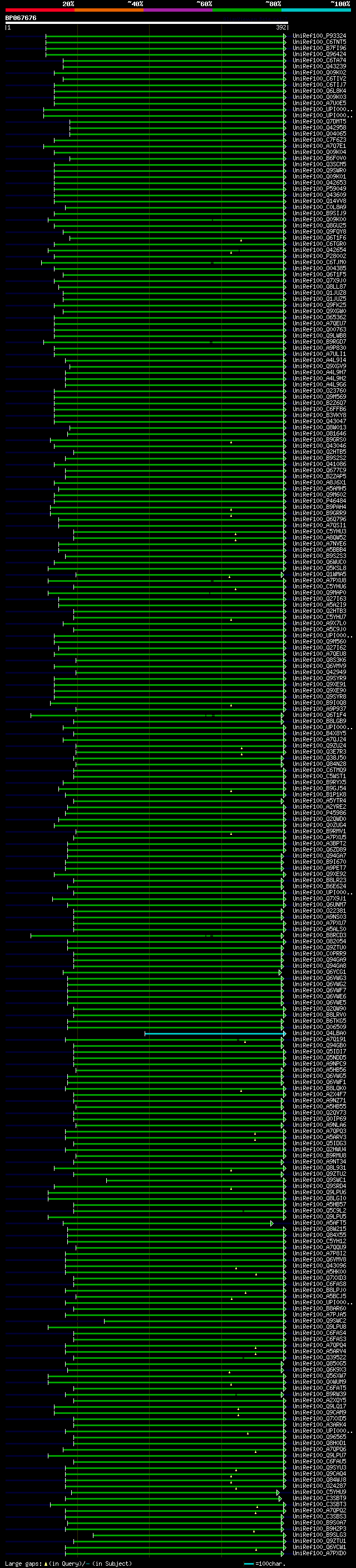The height and width of the screenshot is (1568, 356).
Task: Open hit UniRef100_A5ARV3
Action: pyautogui.click(x=319, y=1137)
